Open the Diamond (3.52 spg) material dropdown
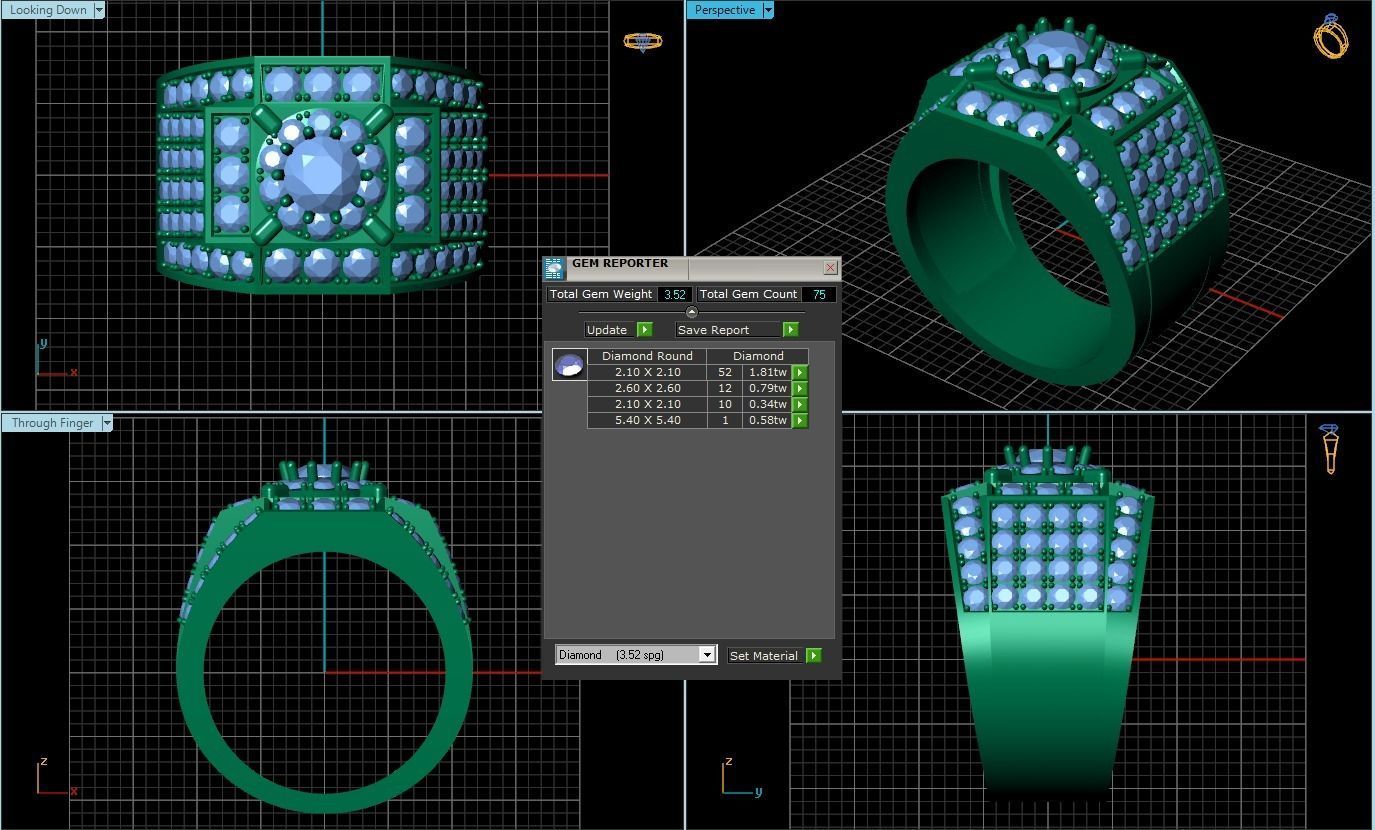Image resolution: width=1375 pixels, height=830 pixels. (x=636, y=655)
